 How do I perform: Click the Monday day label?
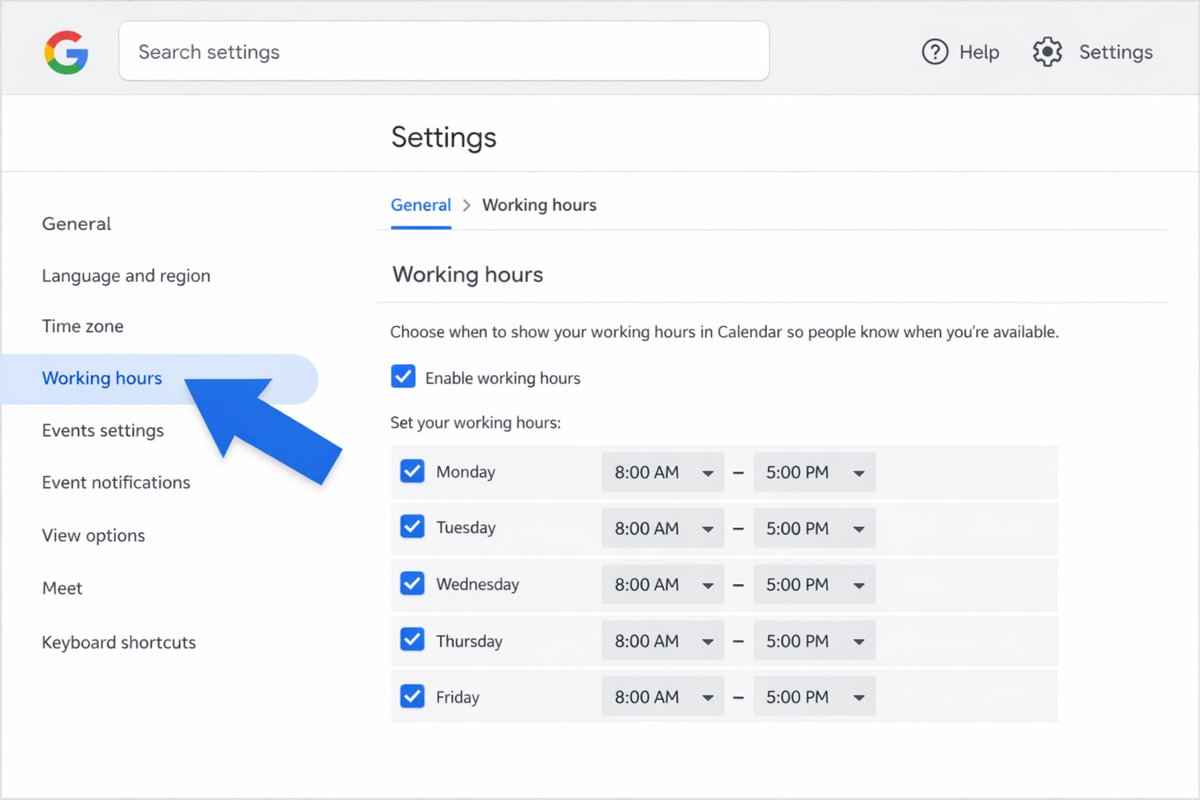coord(466,472)
